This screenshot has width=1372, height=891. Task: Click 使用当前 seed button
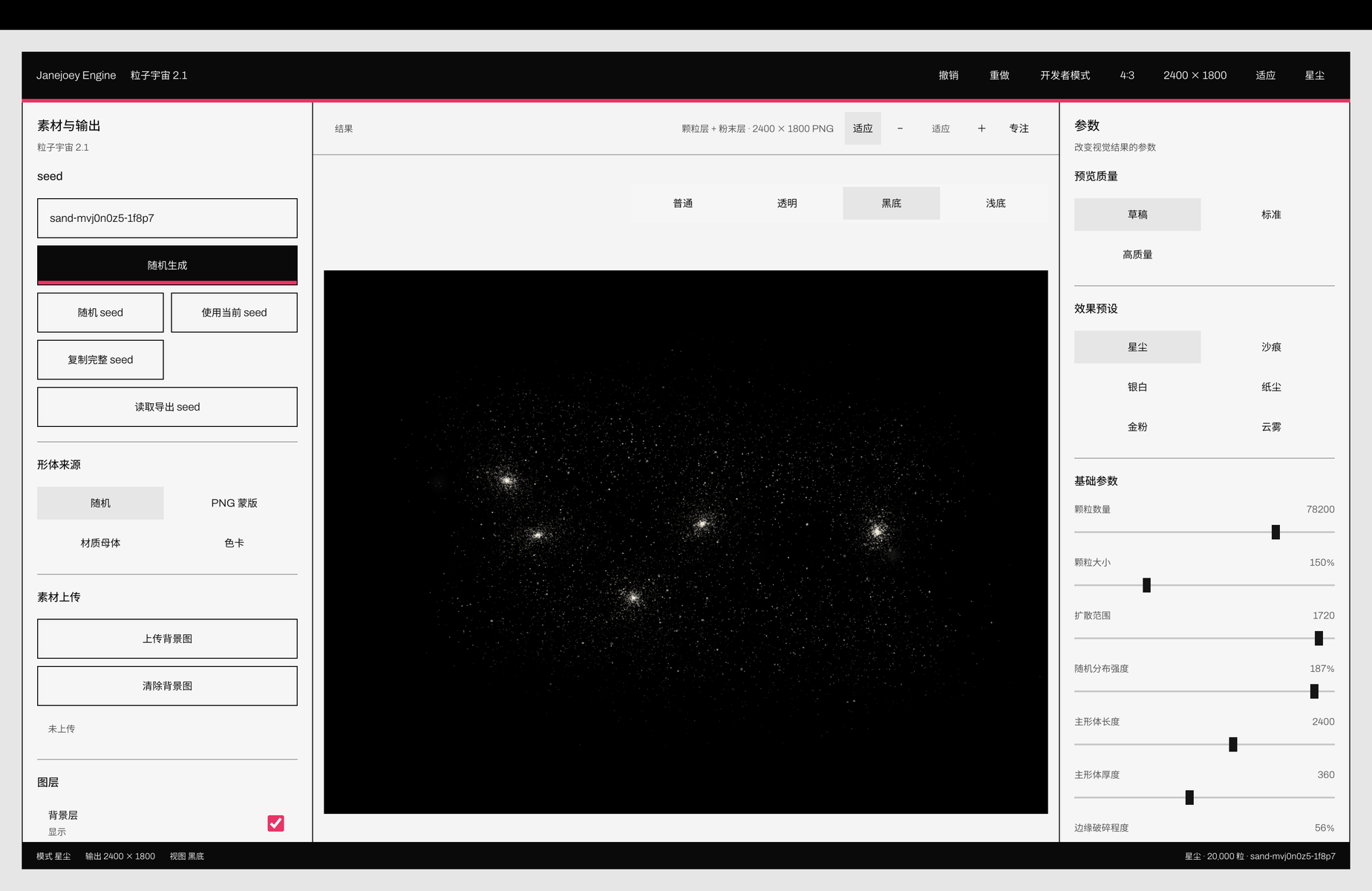pyautogui.click(x=234, y=313)
